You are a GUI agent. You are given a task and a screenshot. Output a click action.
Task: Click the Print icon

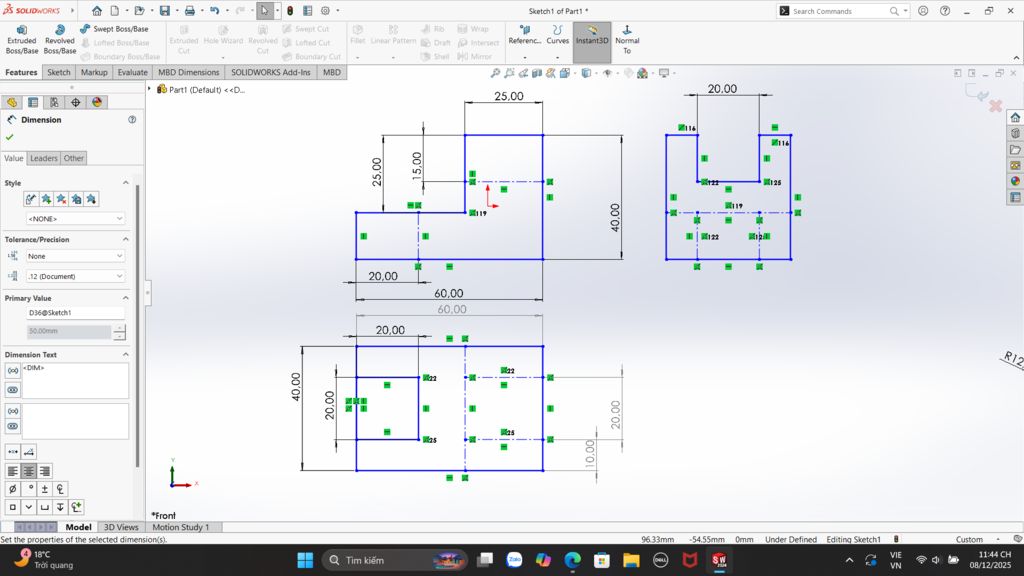pos(189,10)
